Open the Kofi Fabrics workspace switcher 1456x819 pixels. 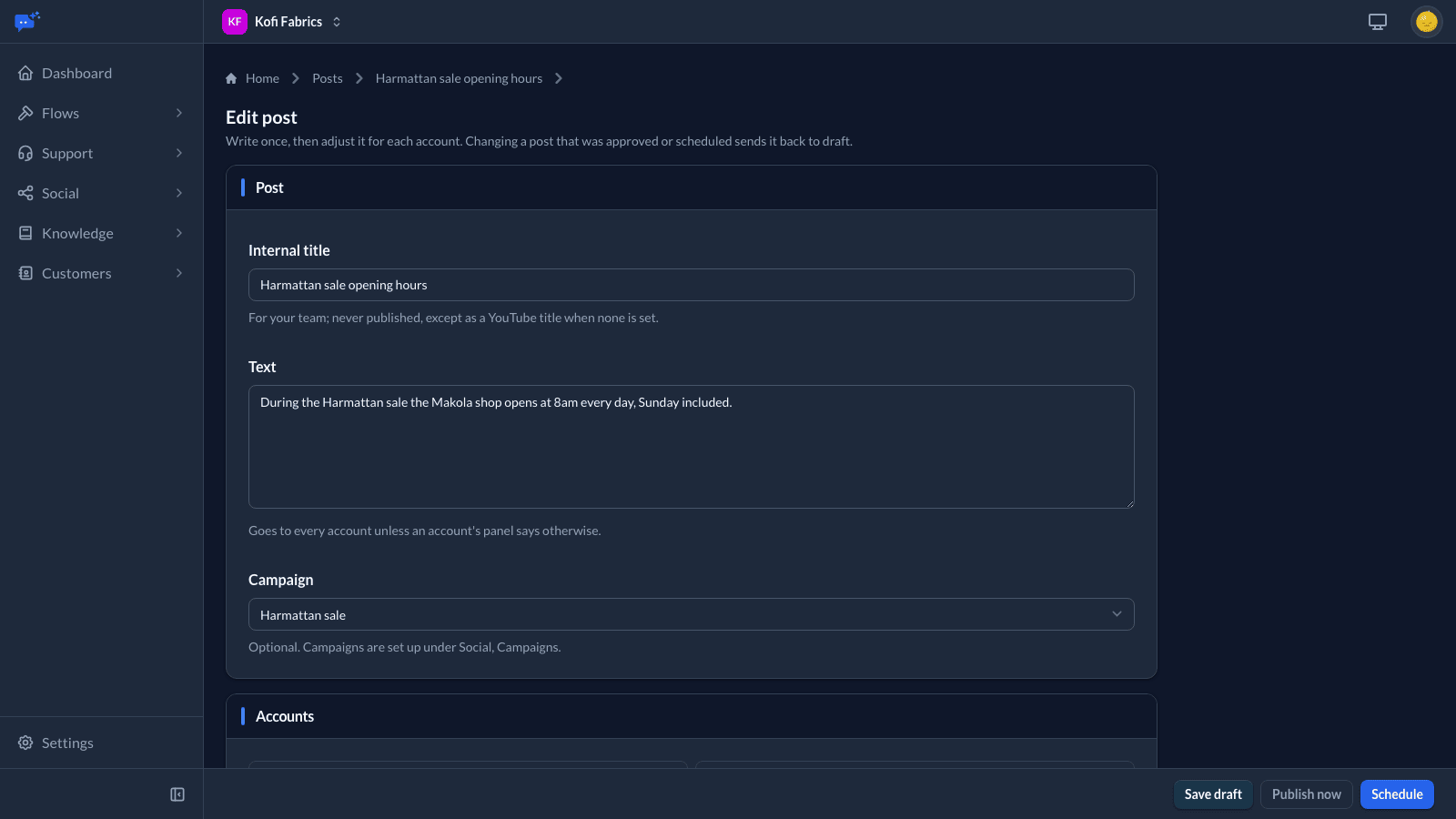click(x=282, y=22)
